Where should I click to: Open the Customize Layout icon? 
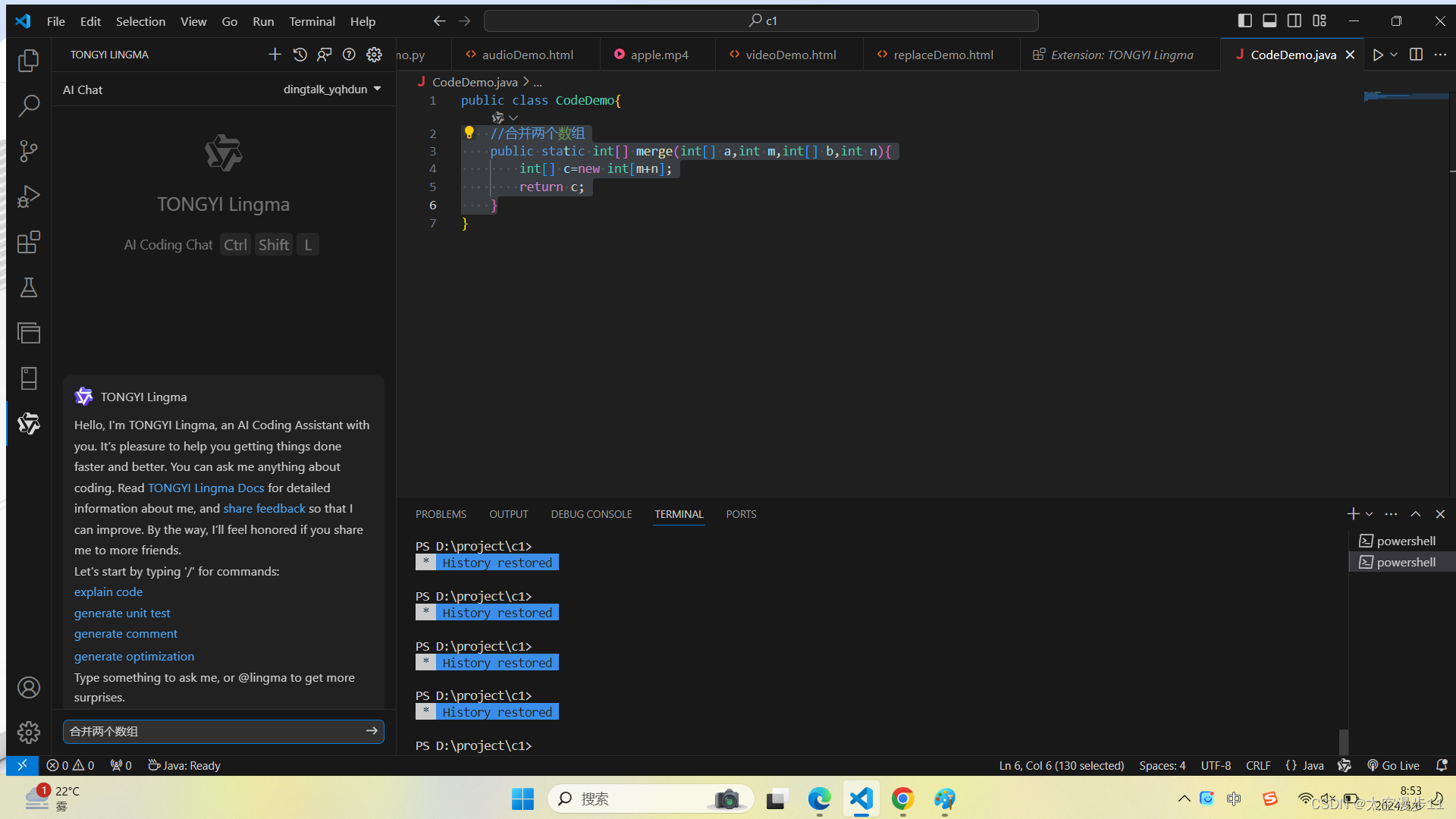(1319, 21)
